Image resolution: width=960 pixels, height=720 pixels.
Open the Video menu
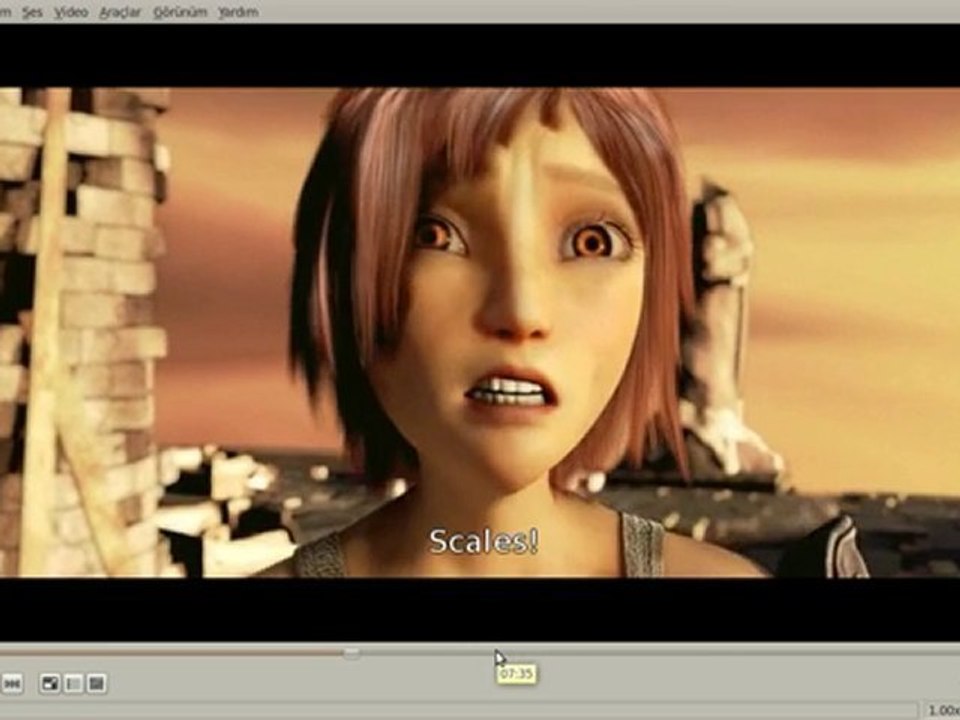click(71, 12)
